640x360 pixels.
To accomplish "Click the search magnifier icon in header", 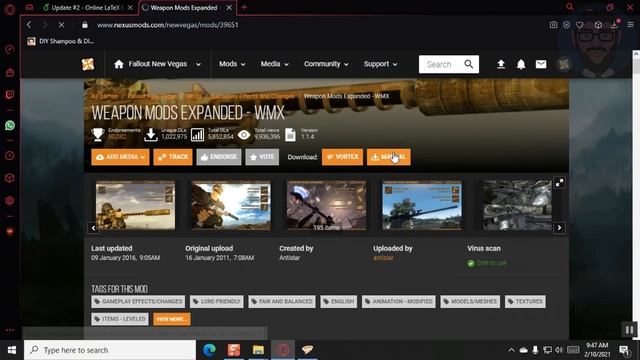I will coord(469,64).
